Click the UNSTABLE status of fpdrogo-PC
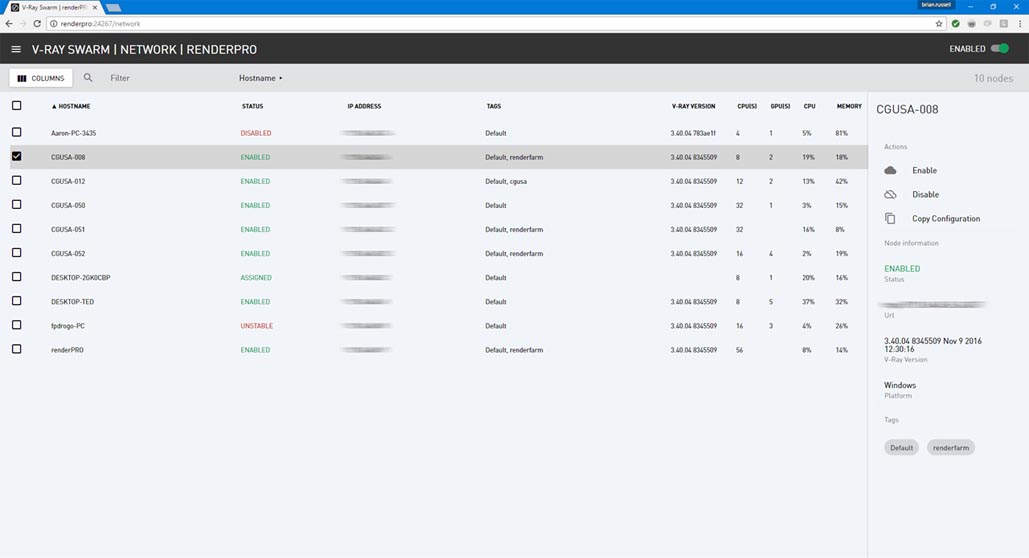 (x=257, y=326)
